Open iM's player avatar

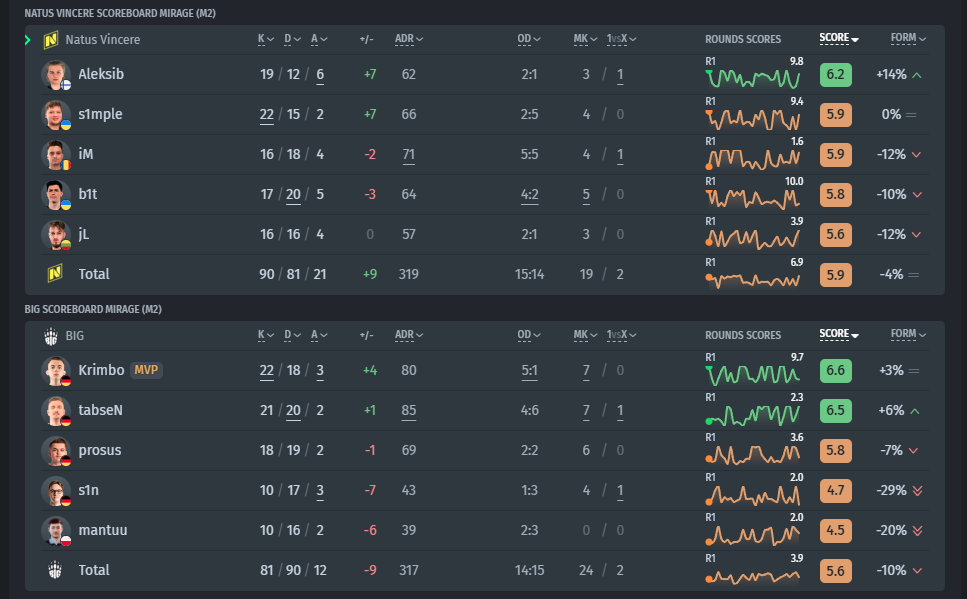[x=56, y=155]
